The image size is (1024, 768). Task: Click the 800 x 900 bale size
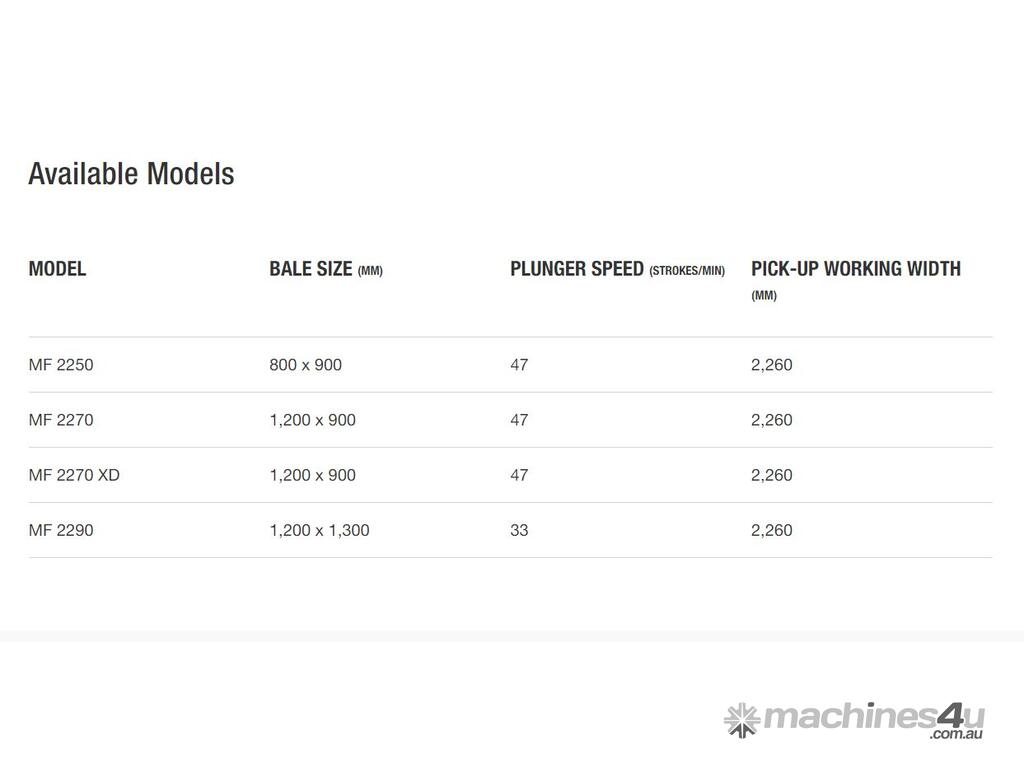pos(305,365)
